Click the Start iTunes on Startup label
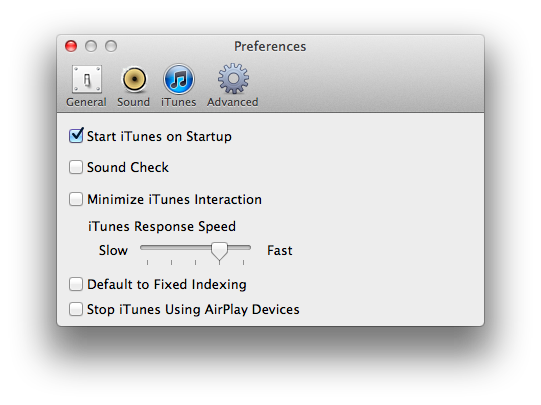Image resolution: width=541 pixels, height=405 pixels. [159, 137]
